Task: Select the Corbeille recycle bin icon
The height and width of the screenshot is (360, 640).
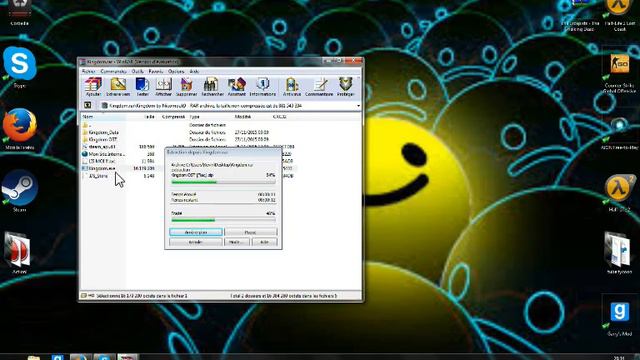Action: (x=20, y=12)
